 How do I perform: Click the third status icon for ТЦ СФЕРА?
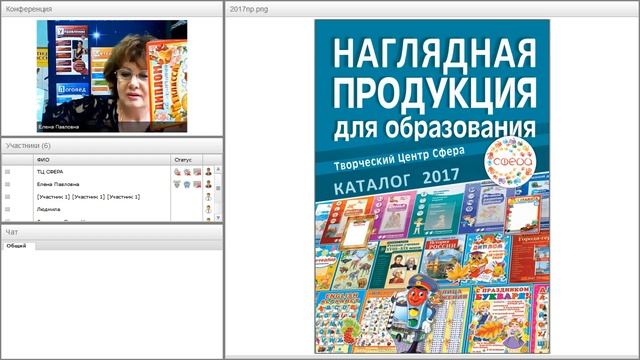[197, 172]
